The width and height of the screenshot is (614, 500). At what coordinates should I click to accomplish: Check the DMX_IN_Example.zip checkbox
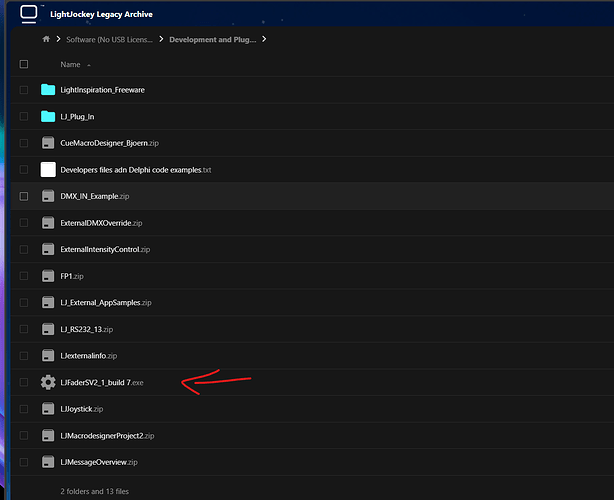coord(24,196)
